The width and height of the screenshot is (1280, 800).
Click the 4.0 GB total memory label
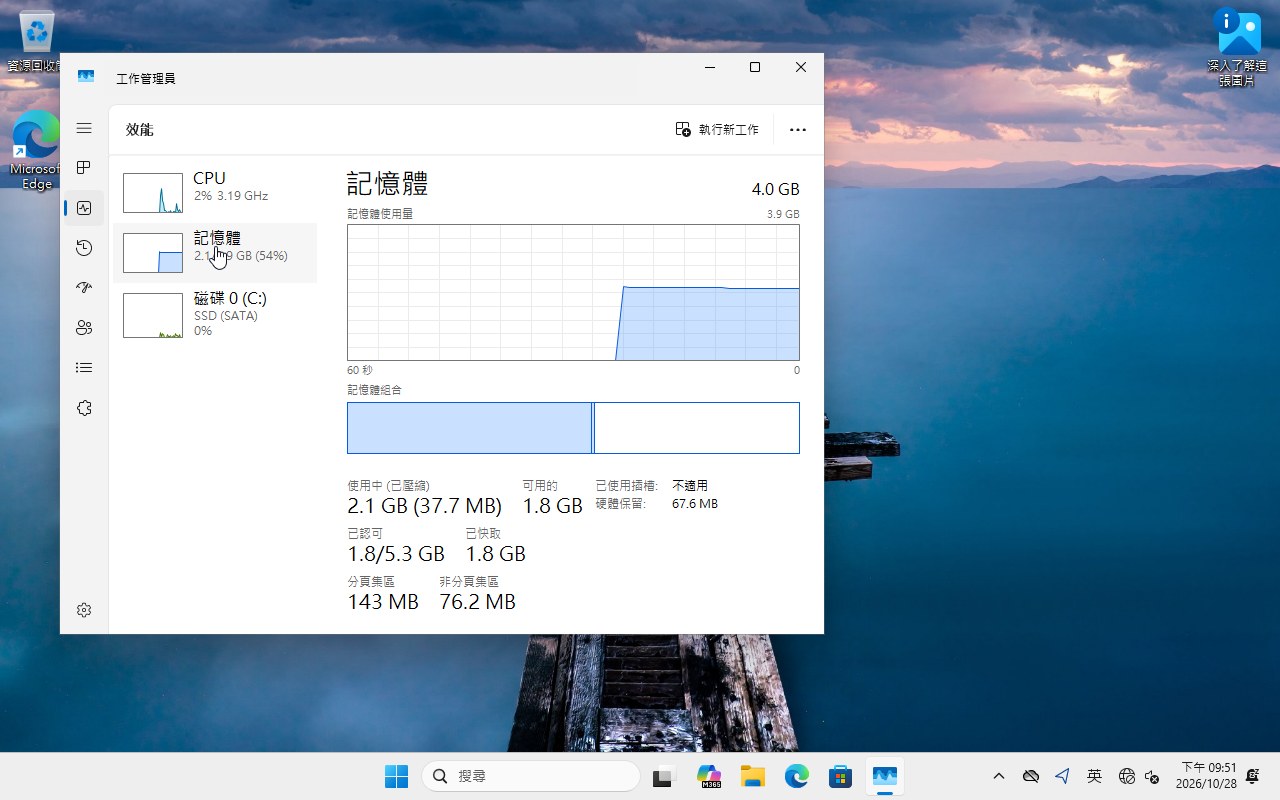coord(776,189)
